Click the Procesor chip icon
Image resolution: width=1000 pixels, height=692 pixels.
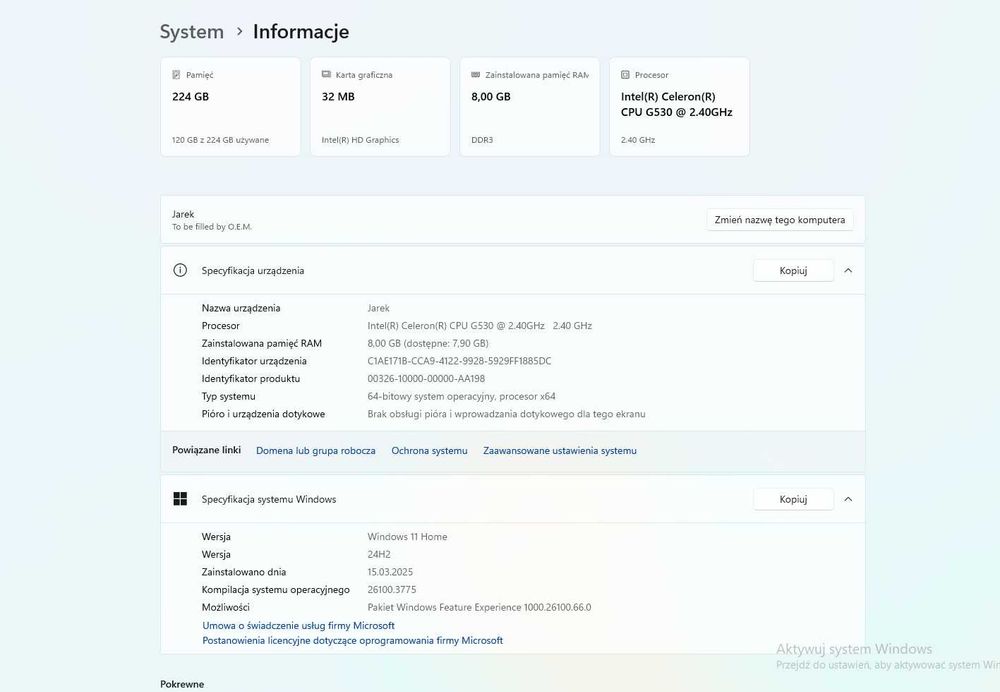625,75
